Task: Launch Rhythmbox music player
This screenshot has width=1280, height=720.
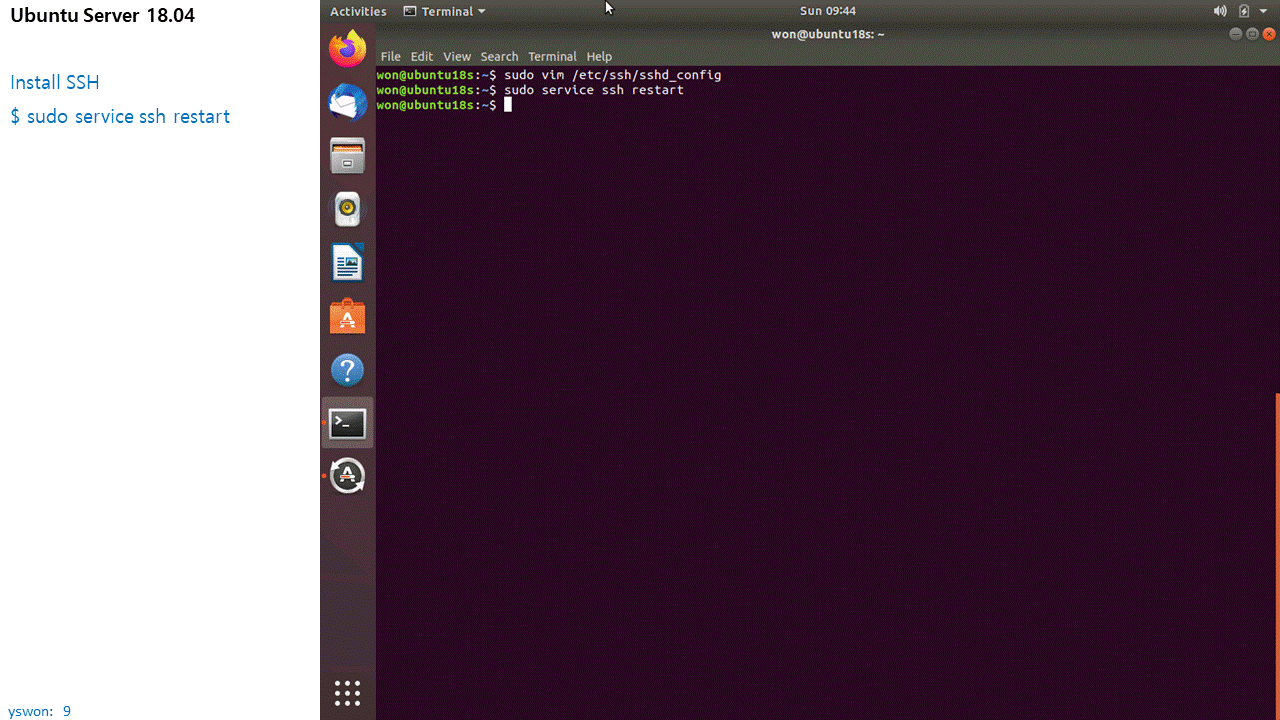Action: 348,209
